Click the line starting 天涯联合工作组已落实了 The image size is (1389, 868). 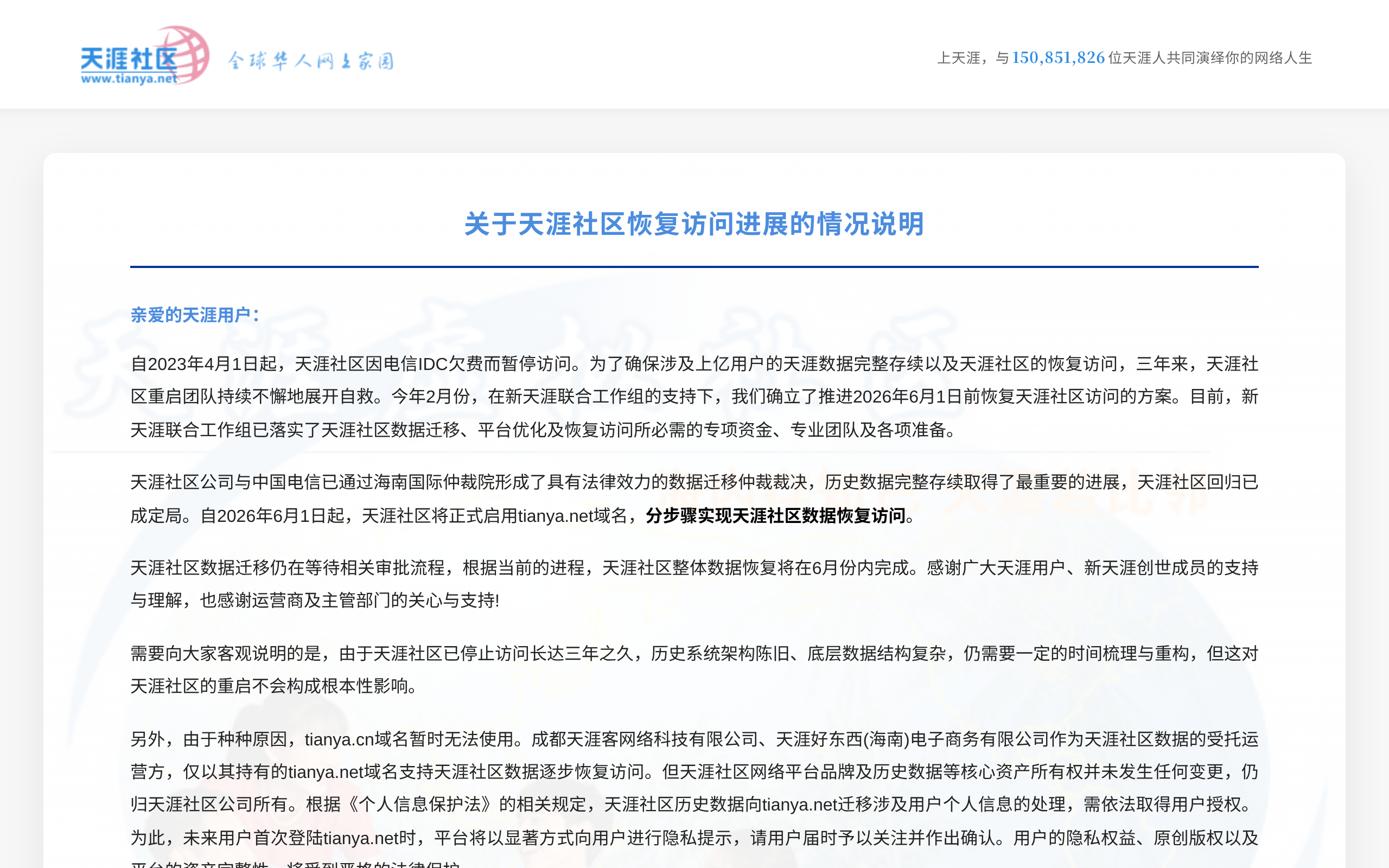[544, 430]
